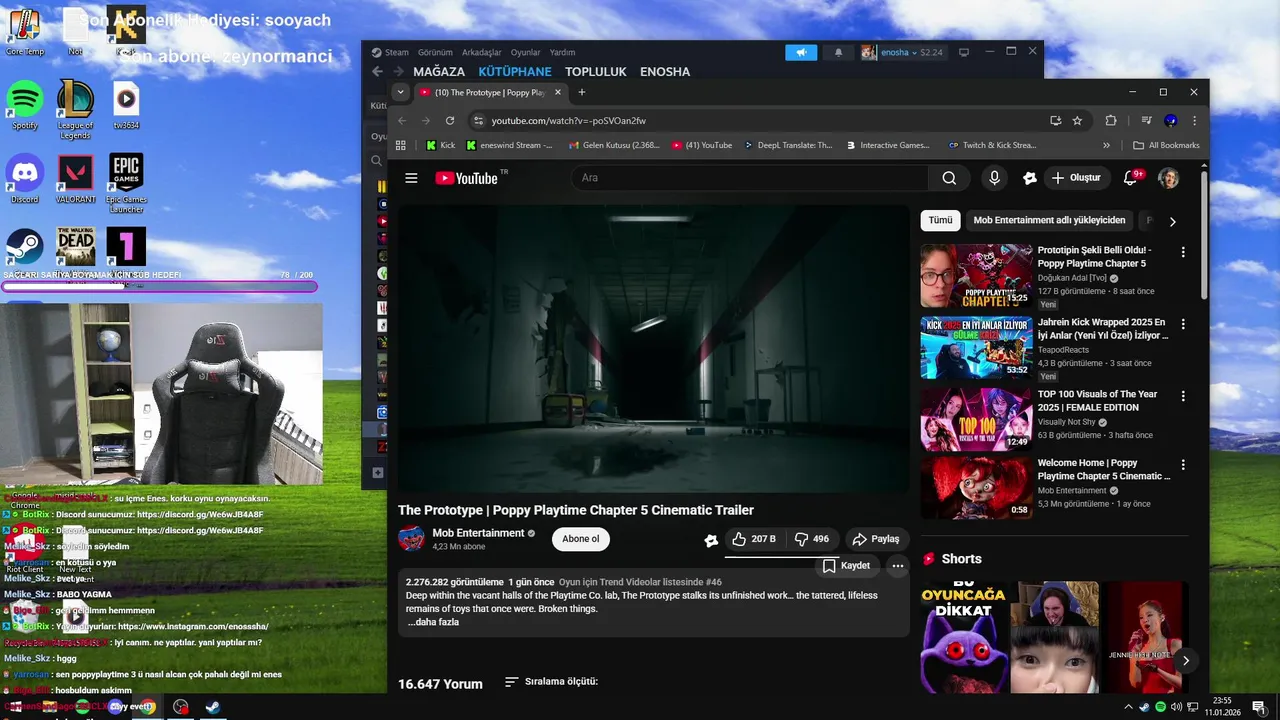Screen dimensions: 1280x720
Task: Dislike the video showing 496
Action: pyautogui.click(x=812, y=539)
